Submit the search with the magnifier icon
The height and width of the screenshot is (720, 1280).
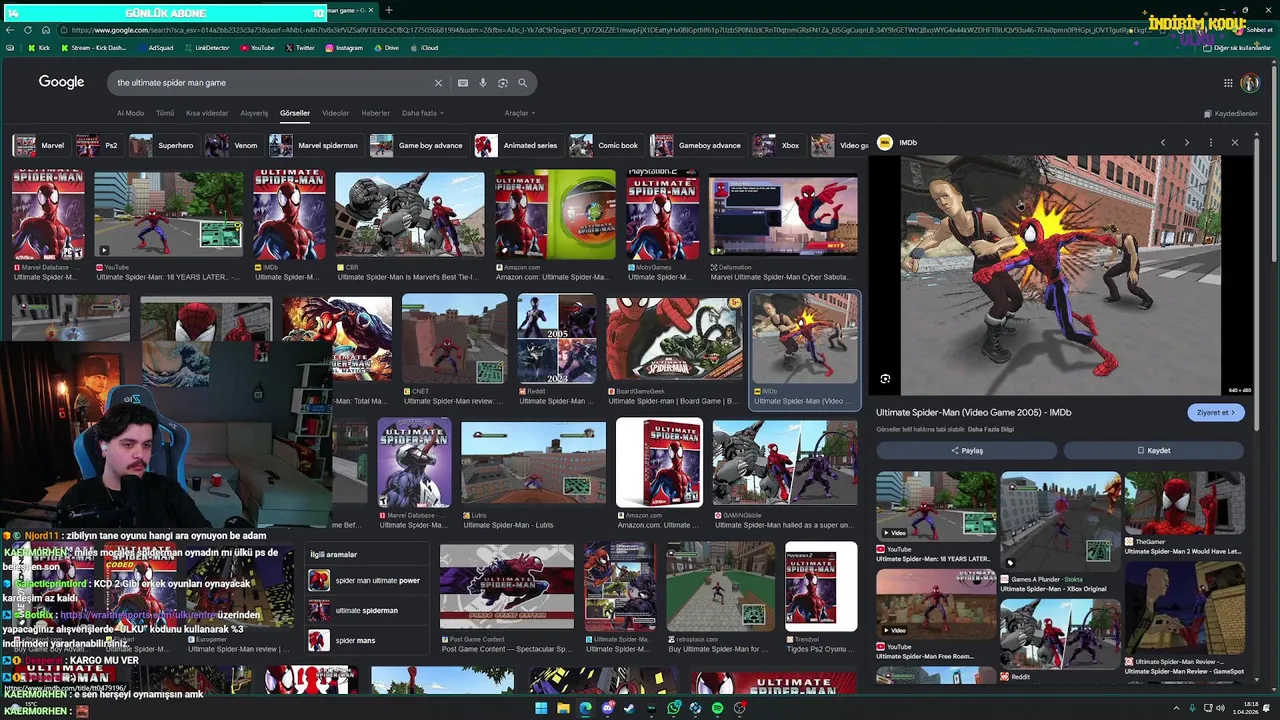522,83
